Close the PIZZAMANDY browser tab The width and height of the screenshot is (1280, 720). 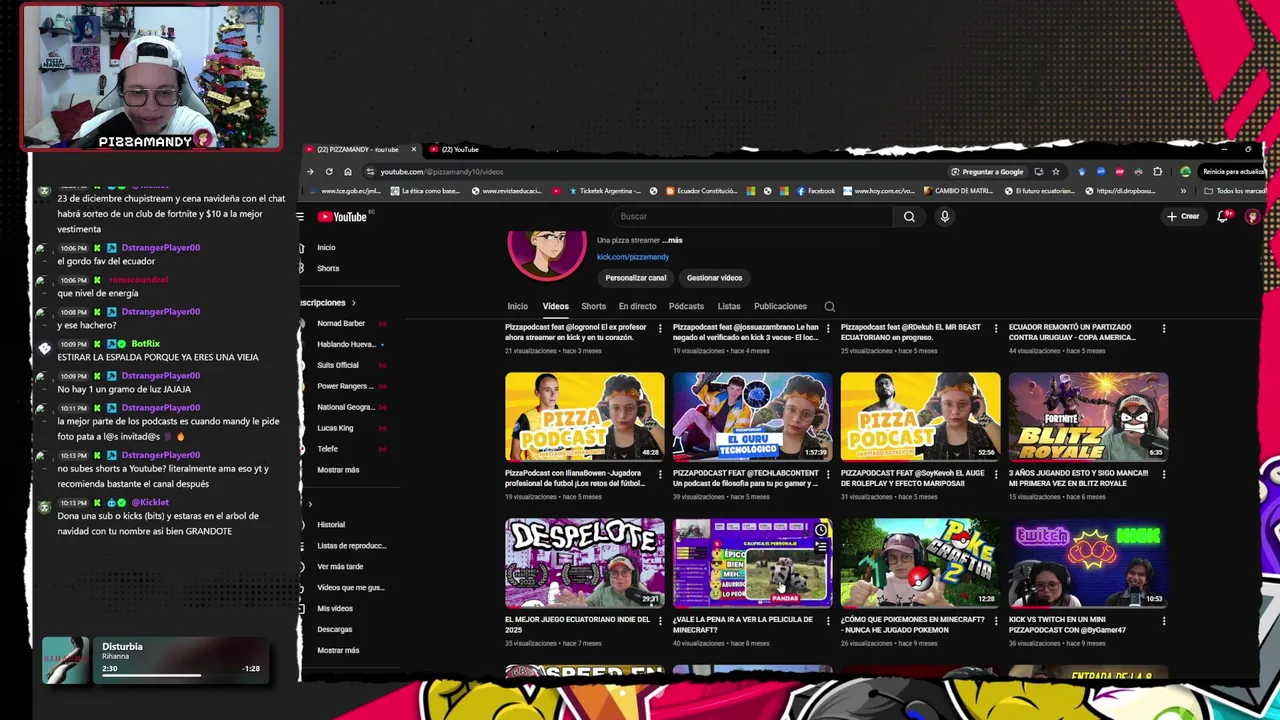click(413, 150)
